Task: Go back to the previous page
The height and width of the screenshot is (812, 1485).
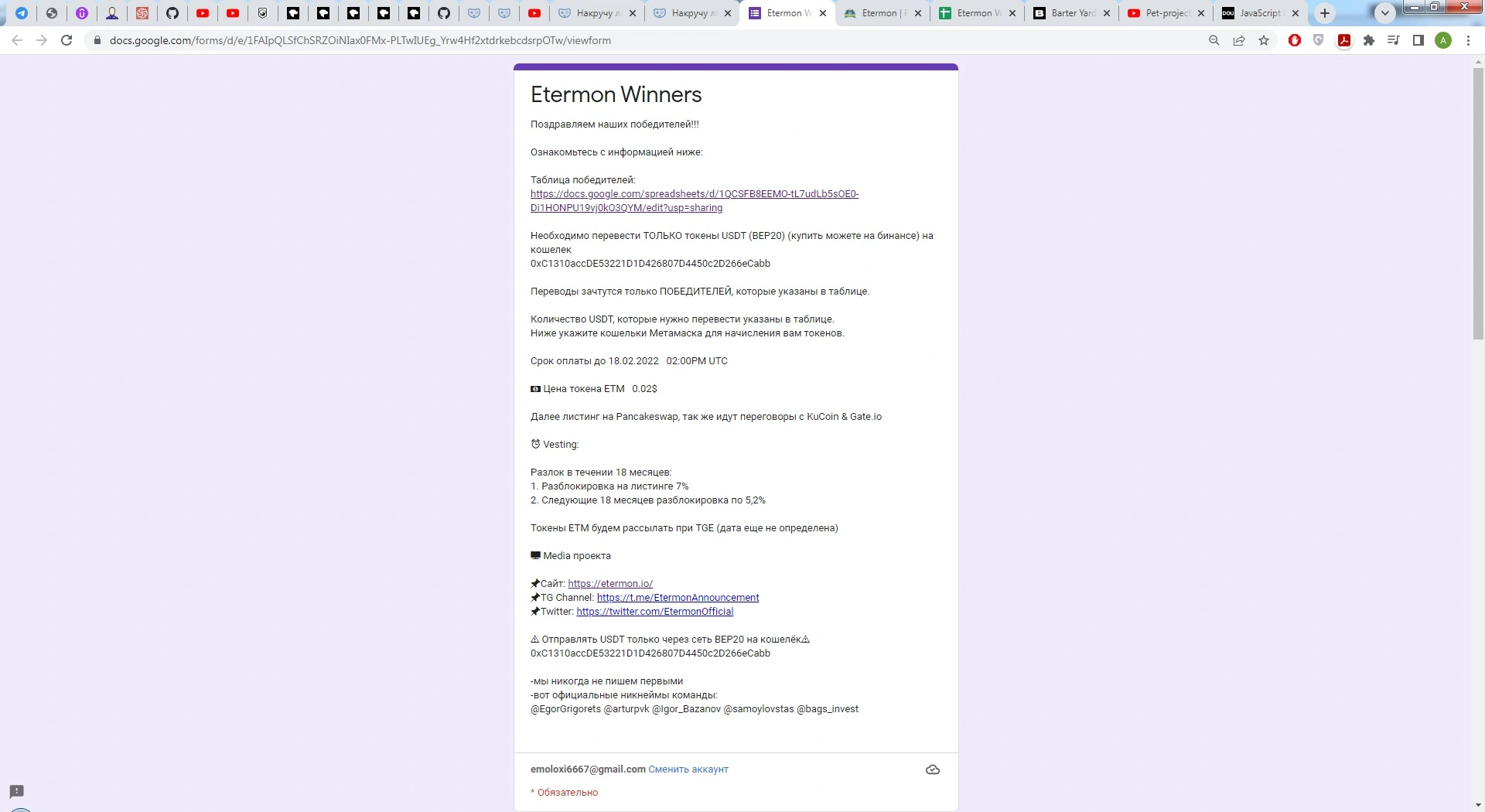Action: click(17, 40)
